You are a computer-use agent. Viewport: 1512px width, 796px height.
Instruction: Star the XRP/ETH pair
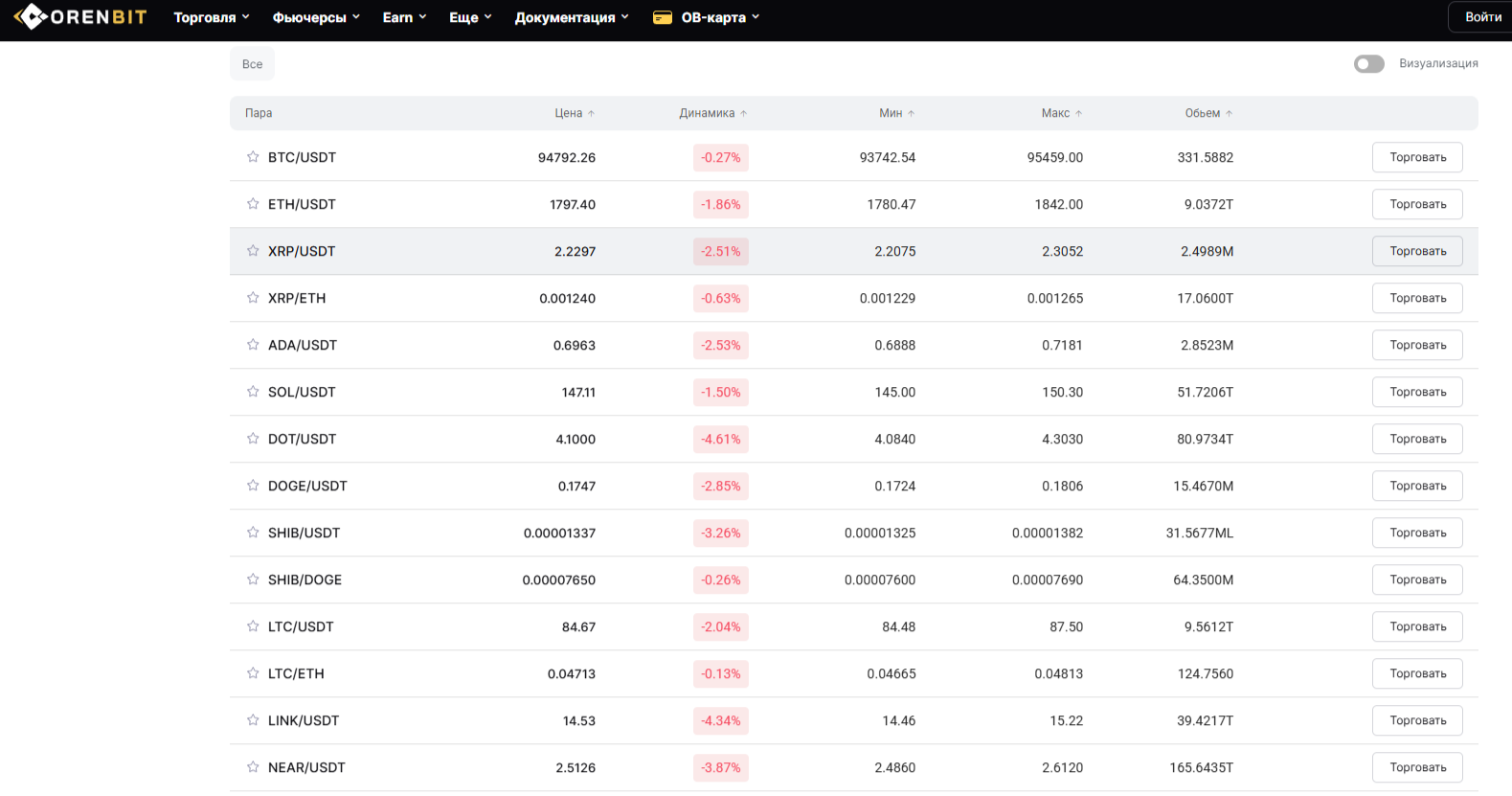[253, 297]
